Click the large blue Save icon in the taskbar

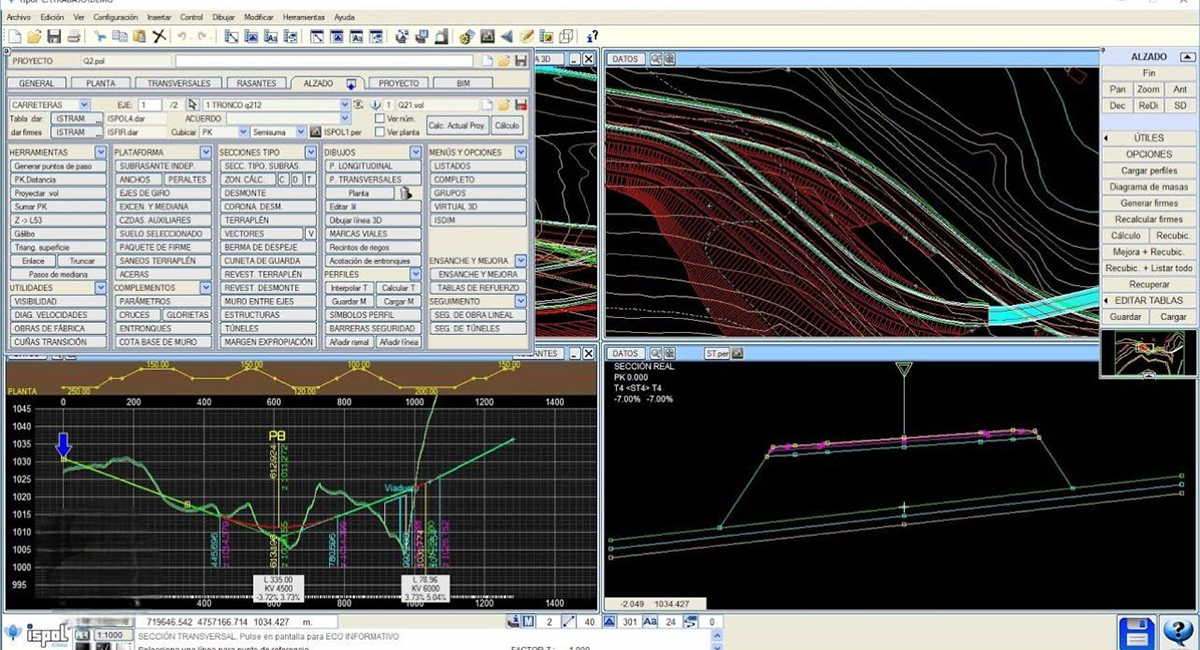click(x=1139, y=631)
